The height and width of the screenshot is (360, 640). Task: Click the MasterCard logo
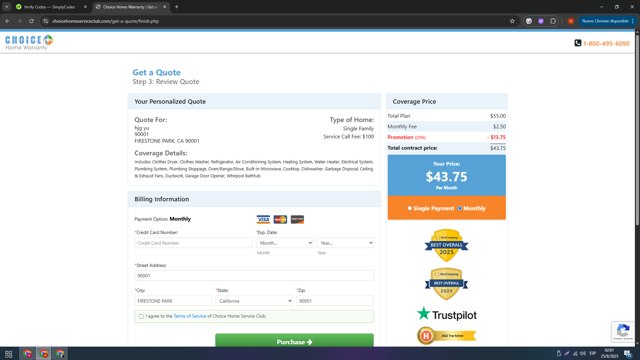coord(280,220)
